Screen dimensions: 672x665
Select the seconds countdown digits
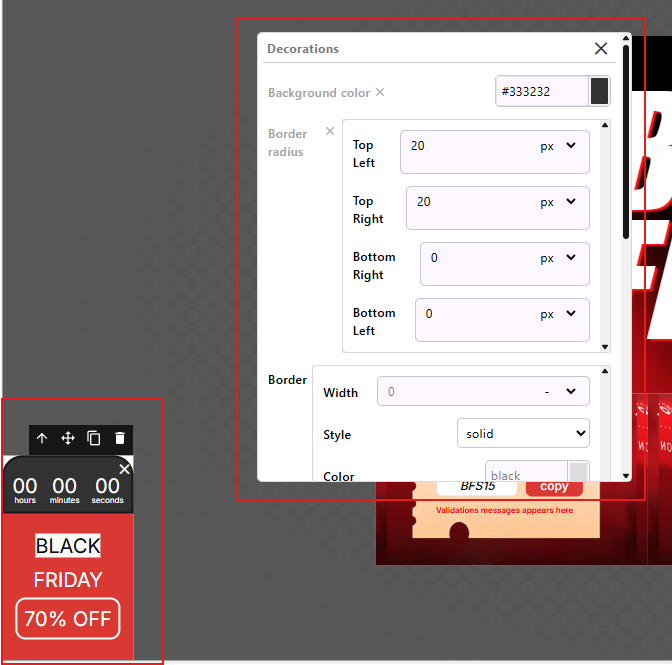107,486
